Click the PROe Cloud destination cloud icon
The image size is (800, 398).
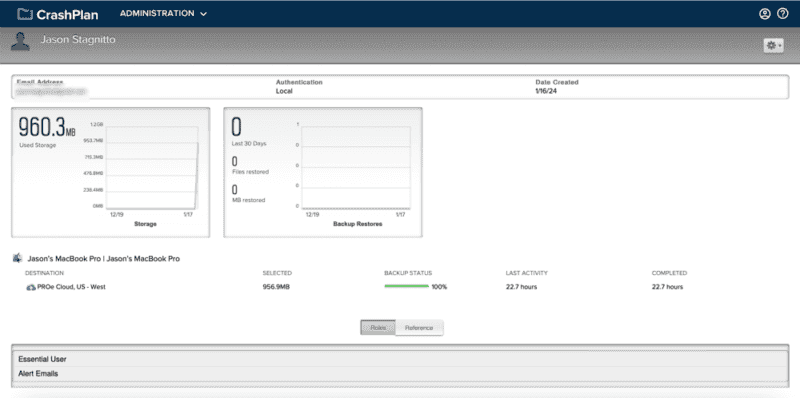pos(31,287)
